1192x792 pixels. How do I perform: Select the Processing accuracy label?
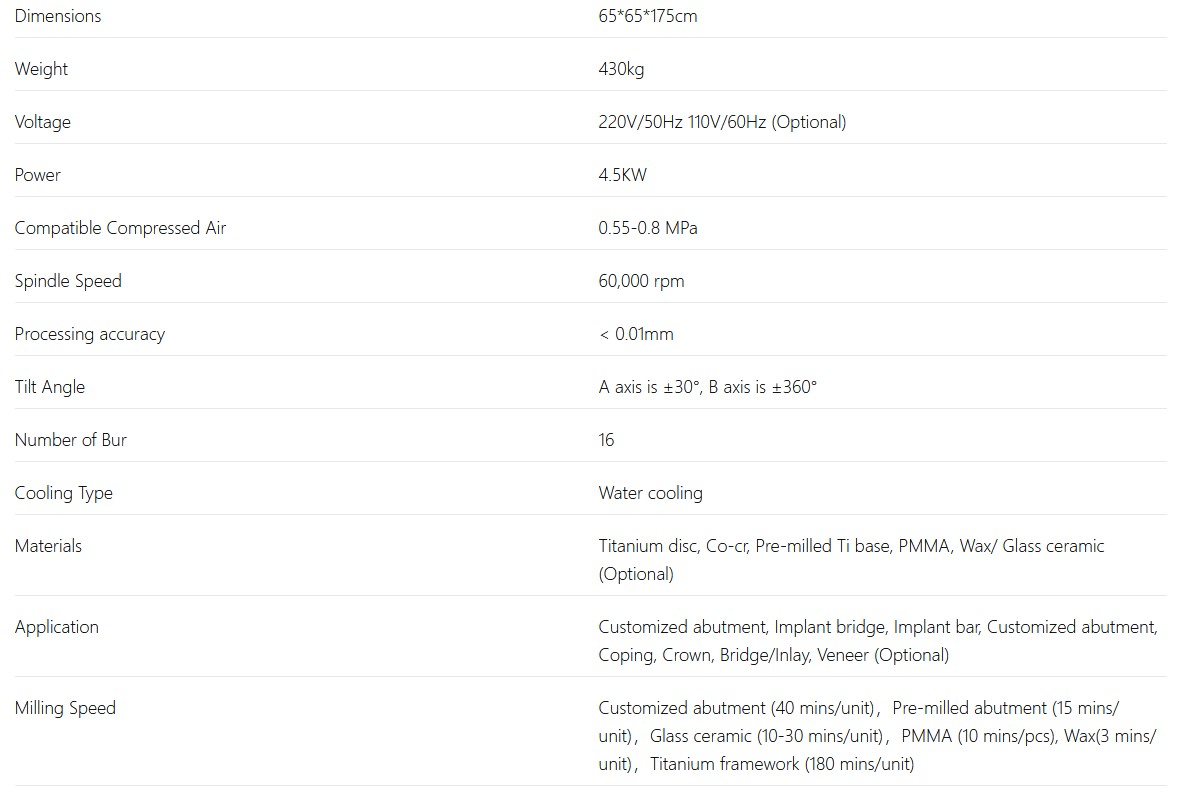(89, 334)
